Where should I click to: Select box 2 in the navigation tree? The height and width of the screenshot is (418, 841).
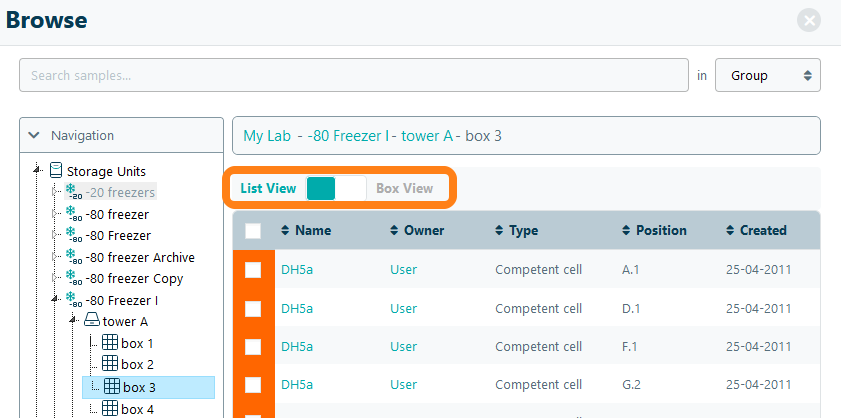coord(137,365)
